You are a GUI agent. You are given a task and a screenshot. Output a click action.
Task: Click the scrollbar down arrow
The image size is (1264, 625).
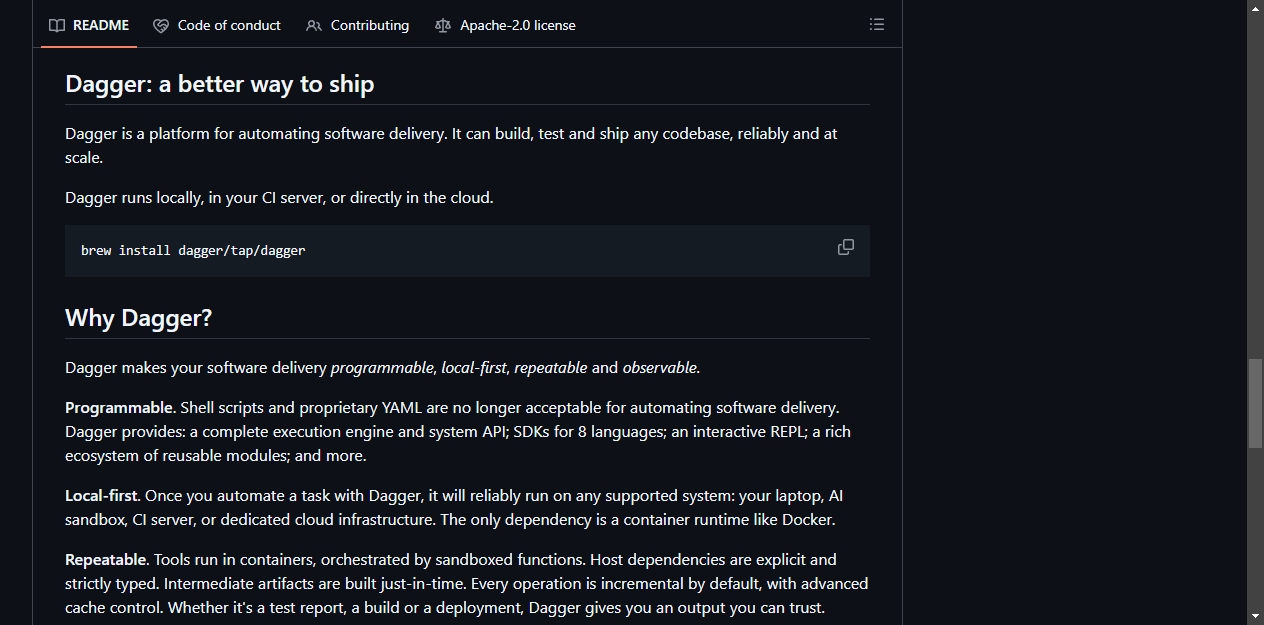tap(1255, 616)
